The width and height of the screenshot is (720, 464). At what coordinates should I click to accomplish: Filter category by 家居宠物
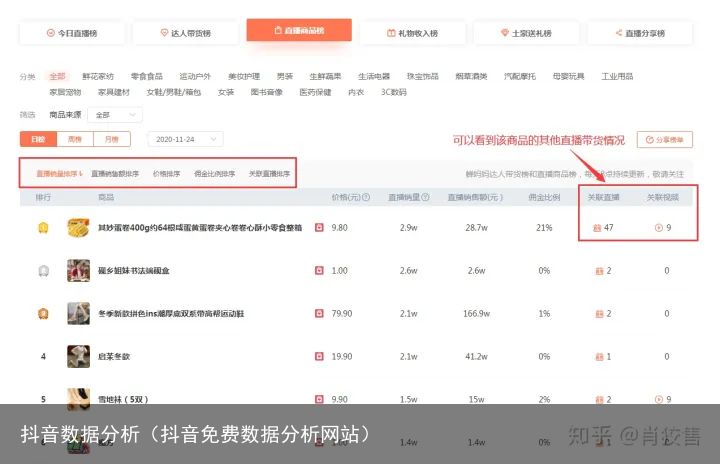point(65,92)
